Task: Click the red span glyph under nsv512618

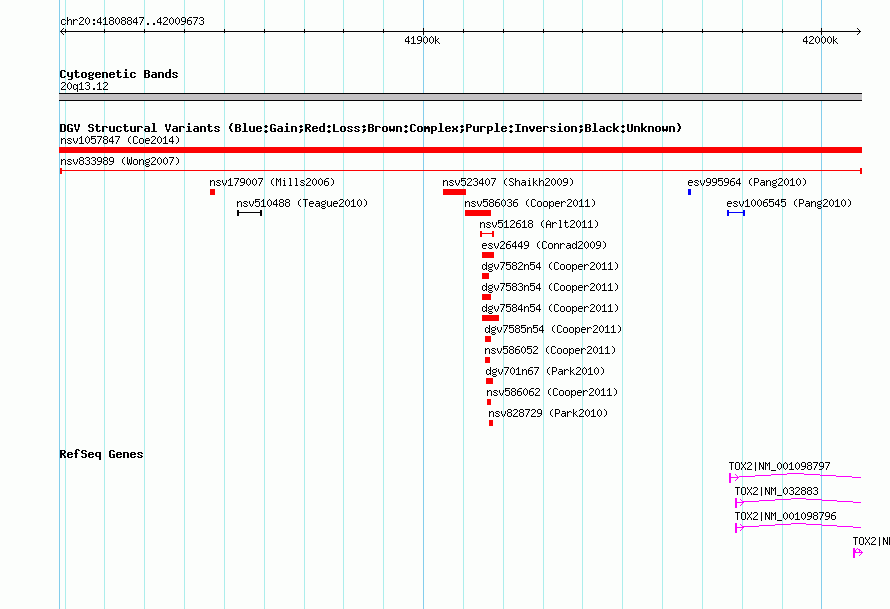Action: (x=486, y=234)
